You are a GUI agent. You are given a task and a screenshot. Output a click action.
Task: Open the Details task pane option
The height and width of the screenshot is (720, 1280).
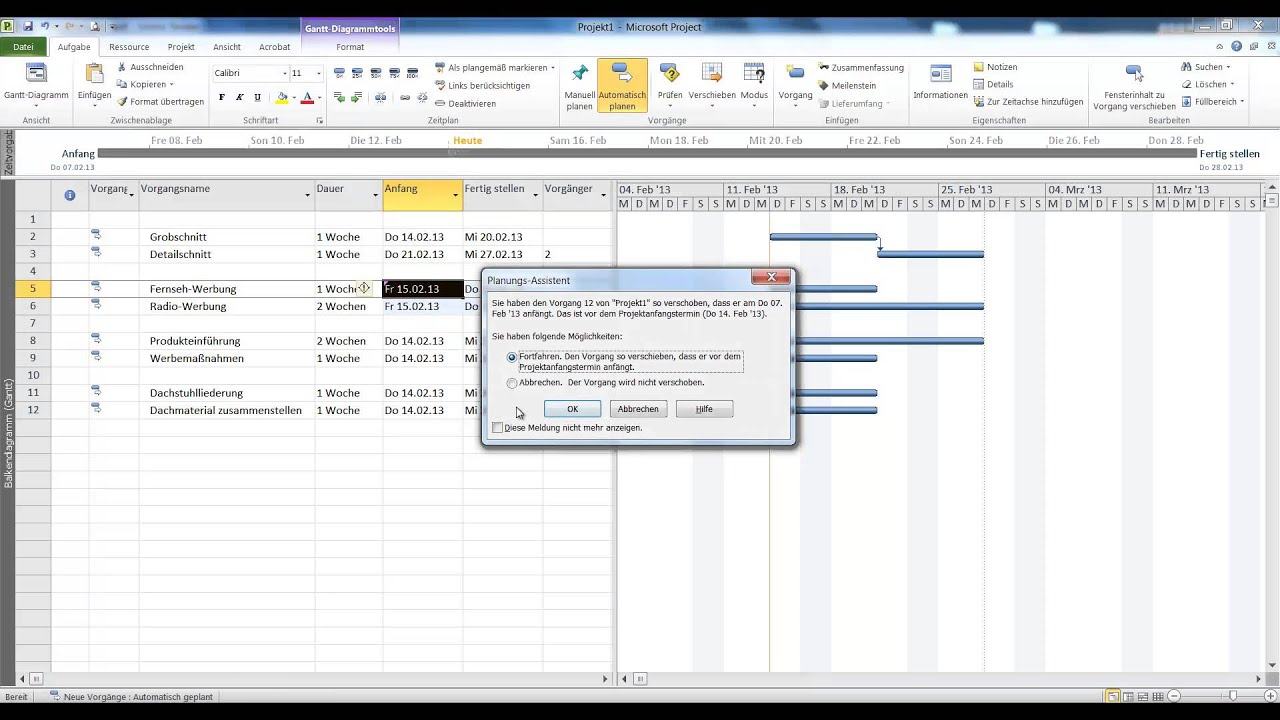993,84
